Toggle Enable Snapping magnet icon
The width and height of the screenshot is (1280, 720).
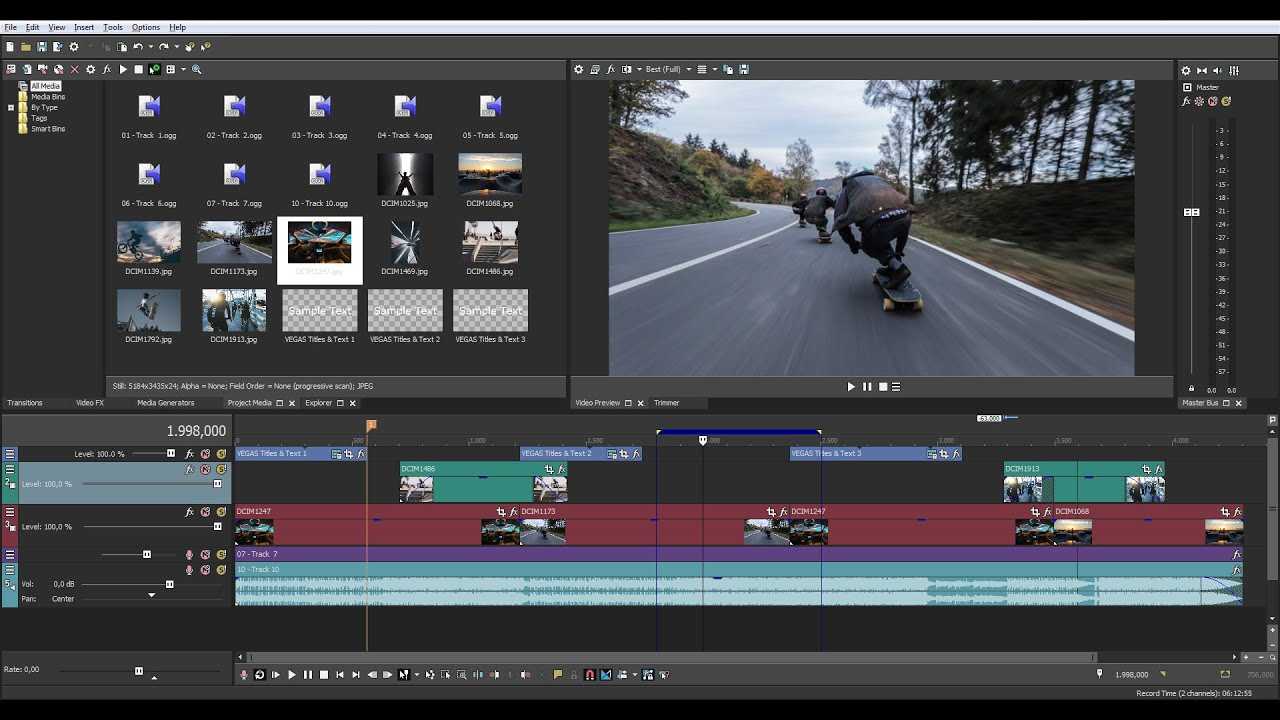tap(590, 675)
